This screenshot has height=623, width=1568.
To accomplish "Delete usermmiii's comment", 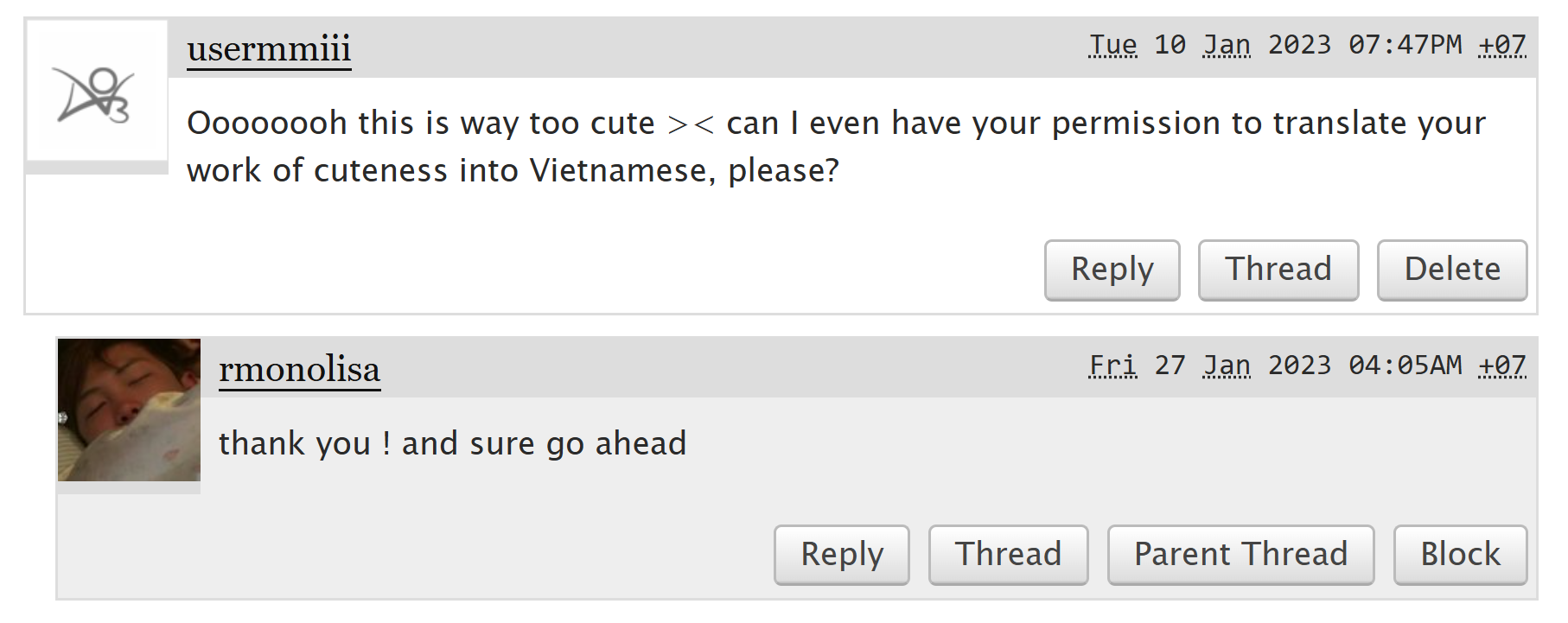I will (x=1452, y=270).
